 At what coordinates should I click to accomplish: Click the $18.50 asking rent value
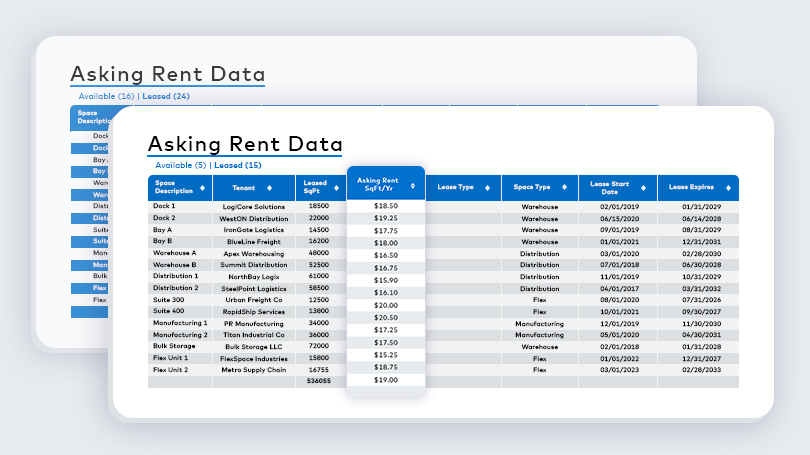click(386, 206)
